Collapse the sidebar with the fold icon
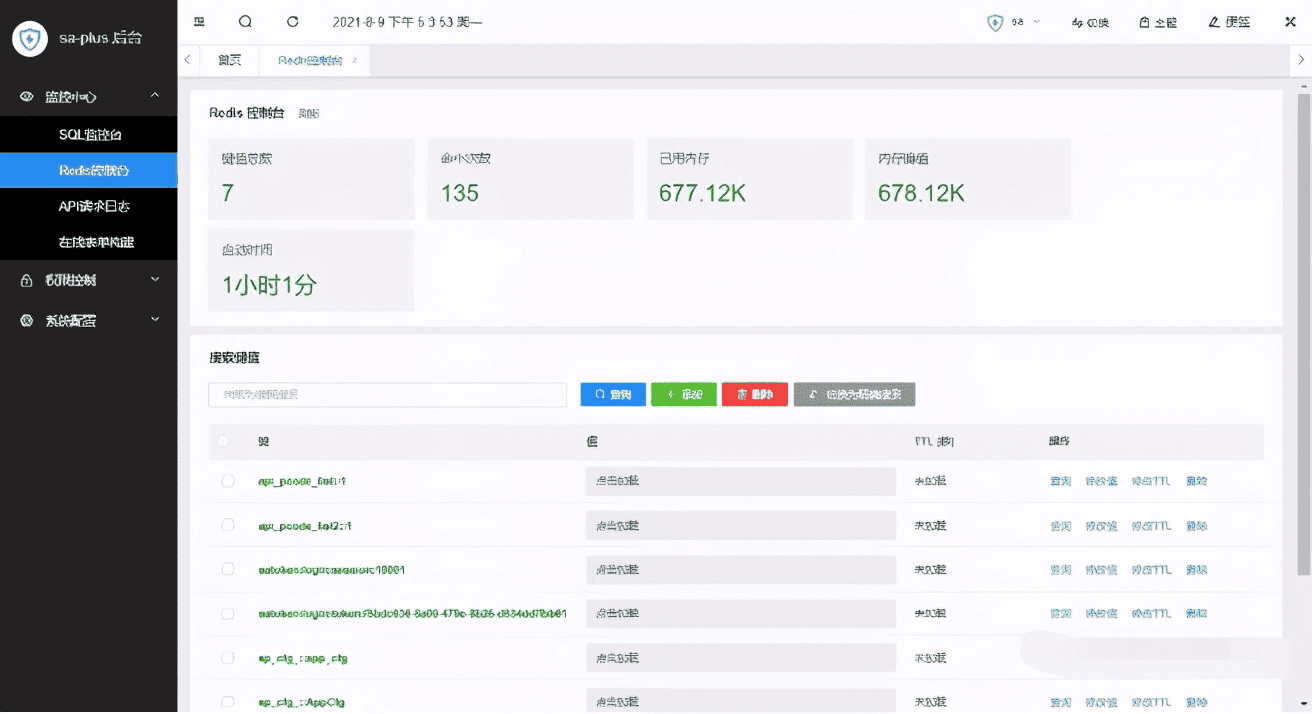This screenshot has width=1312, height=714. pyautogui.click(x=199, y=22)
